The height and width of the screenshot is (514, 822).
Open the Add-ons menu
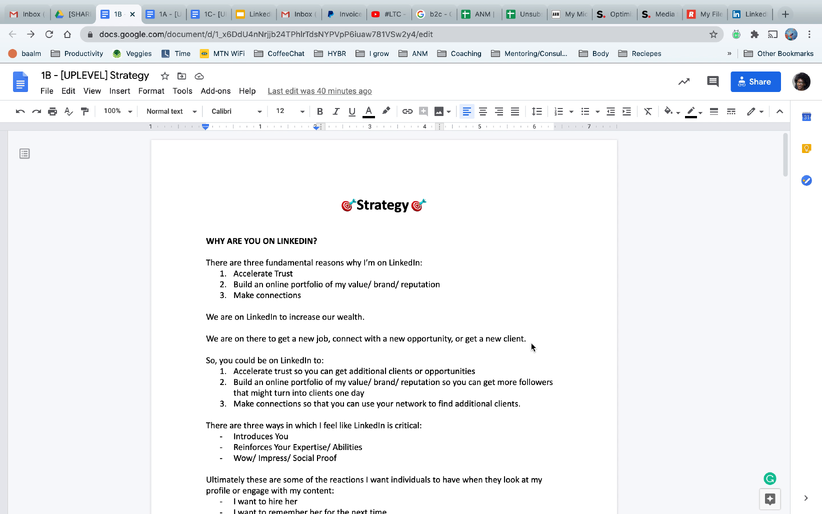pos(215,91)
